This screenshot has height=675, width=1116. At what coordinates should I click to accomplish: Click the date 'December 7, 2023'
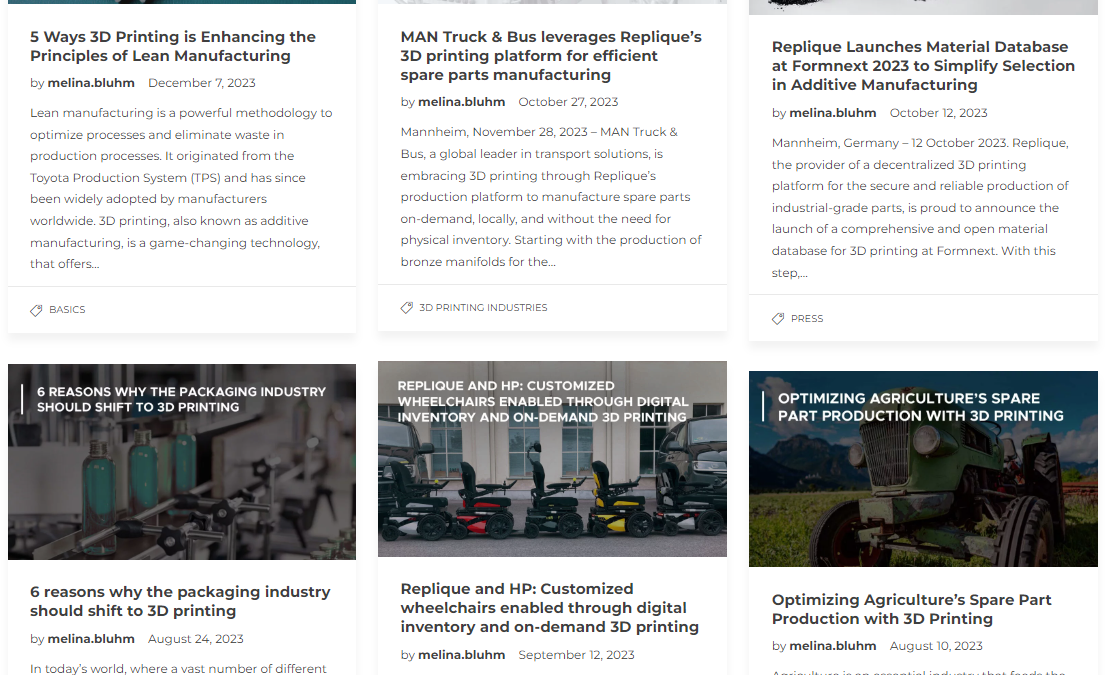click(201, 83)
